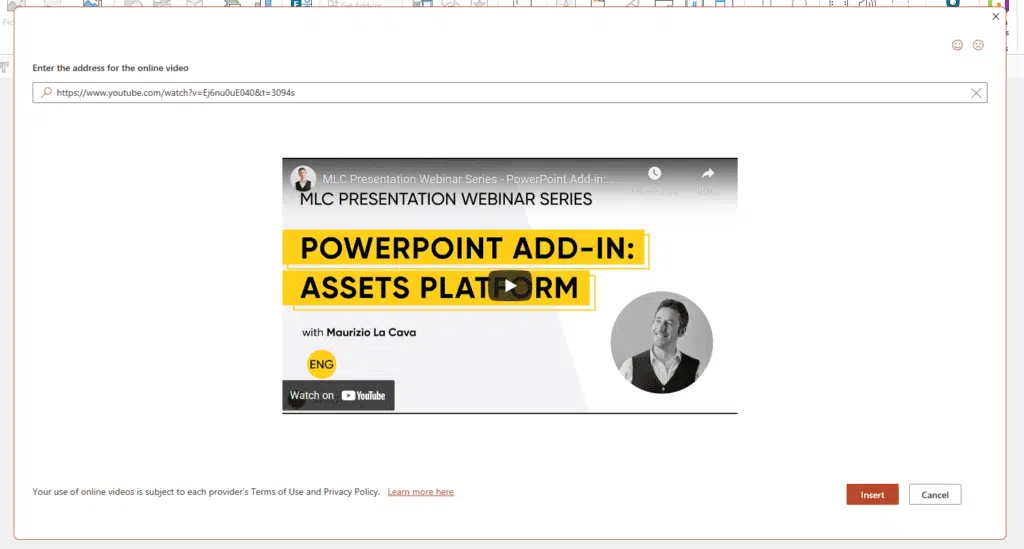Click the presenter's circular photo in preview

pos(661,343)
